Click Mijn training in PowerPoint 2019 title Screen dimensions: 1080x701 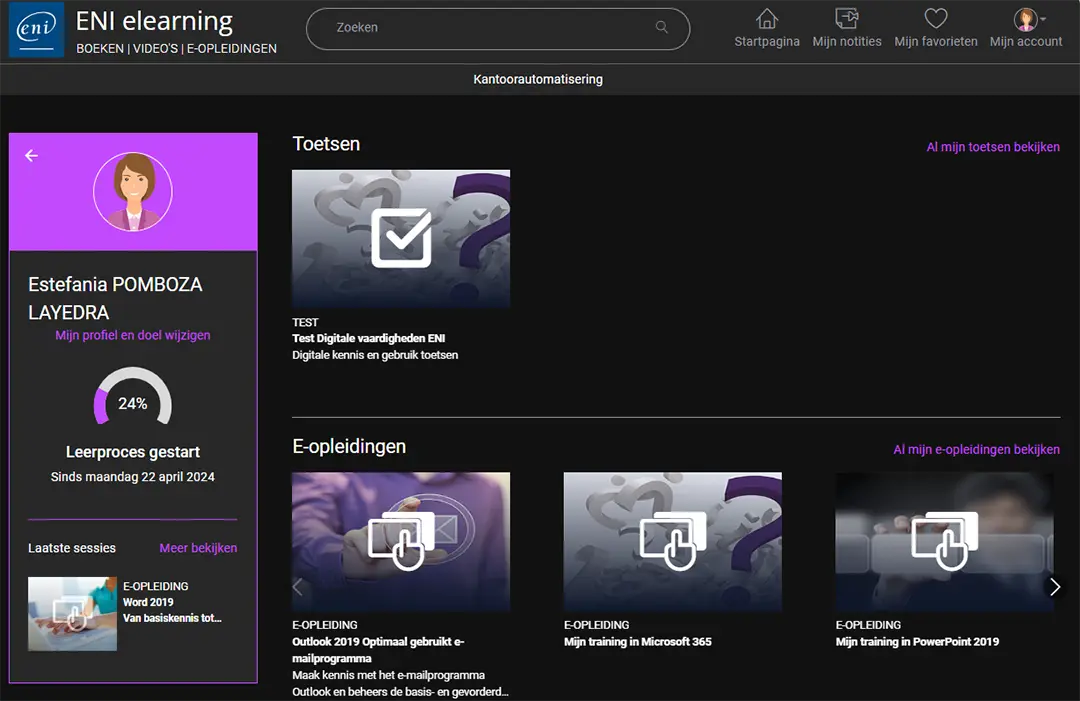click(917, 642)
